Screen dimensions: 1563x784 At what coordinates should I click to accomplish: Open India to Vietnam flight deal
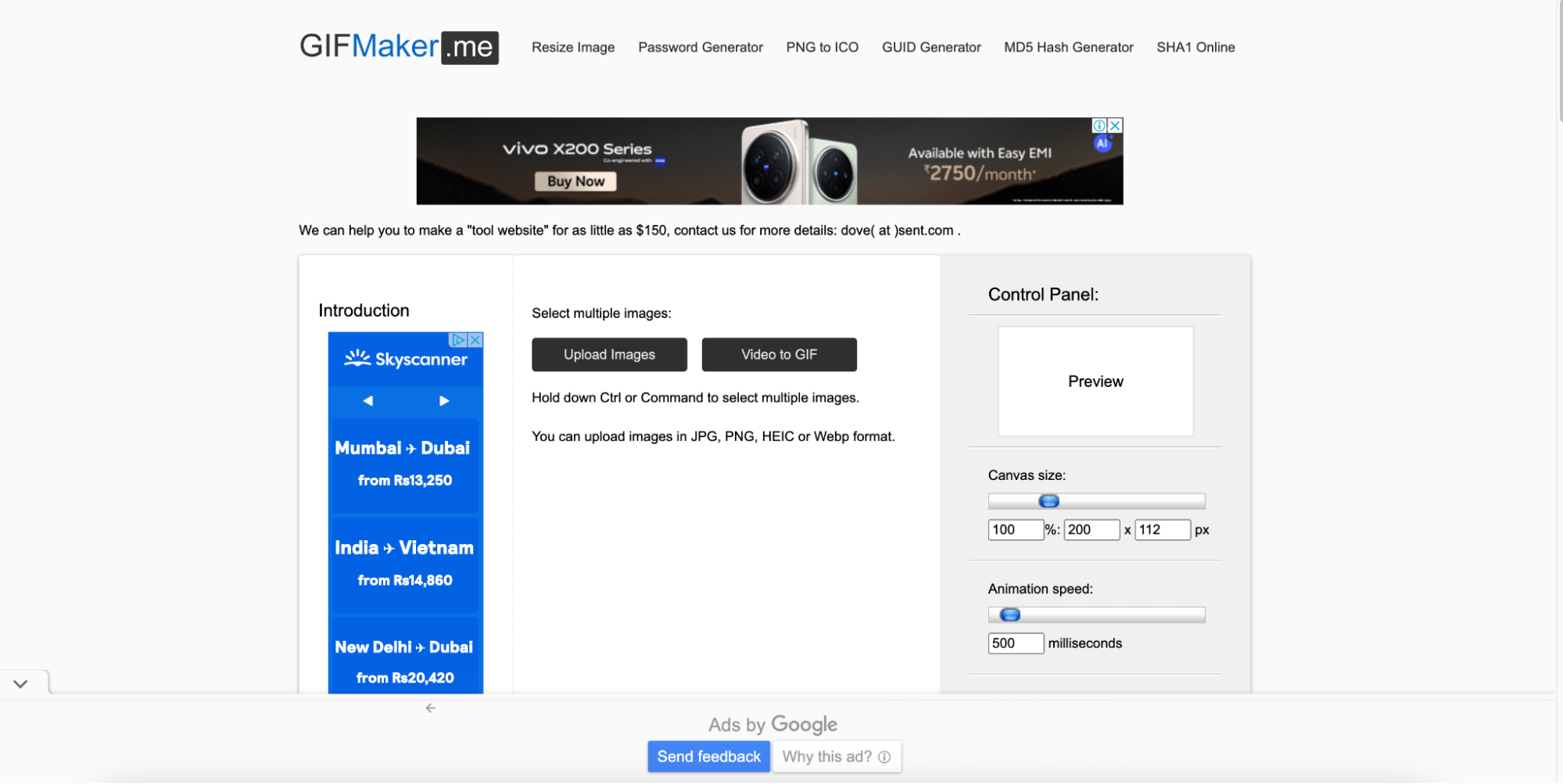405,564
